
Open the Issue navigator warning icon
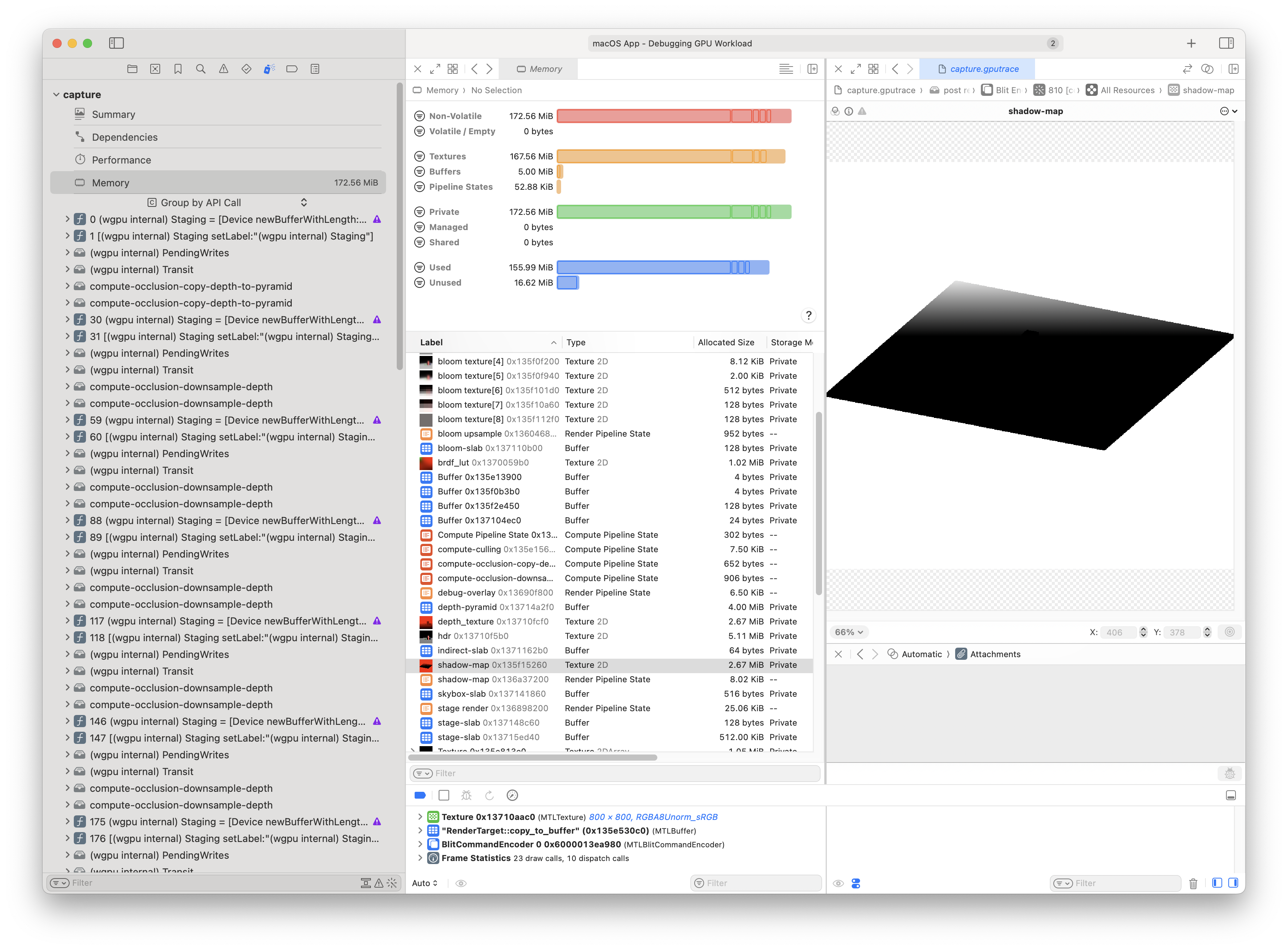[x=224, y=69]
